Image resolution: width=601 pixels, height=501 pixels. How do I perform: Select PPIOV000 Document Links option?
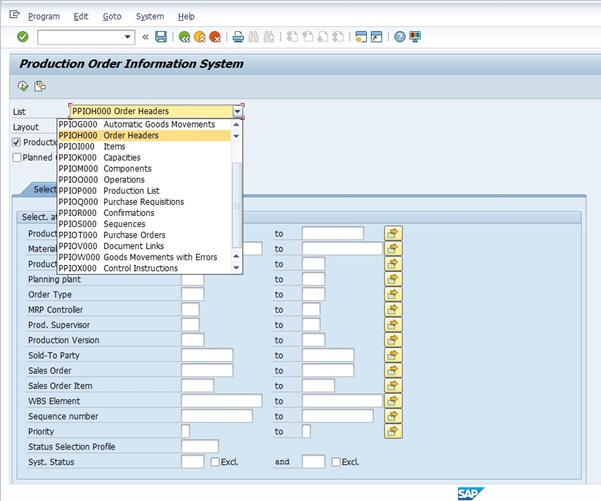pyautogui.click(x=144, y=246)
